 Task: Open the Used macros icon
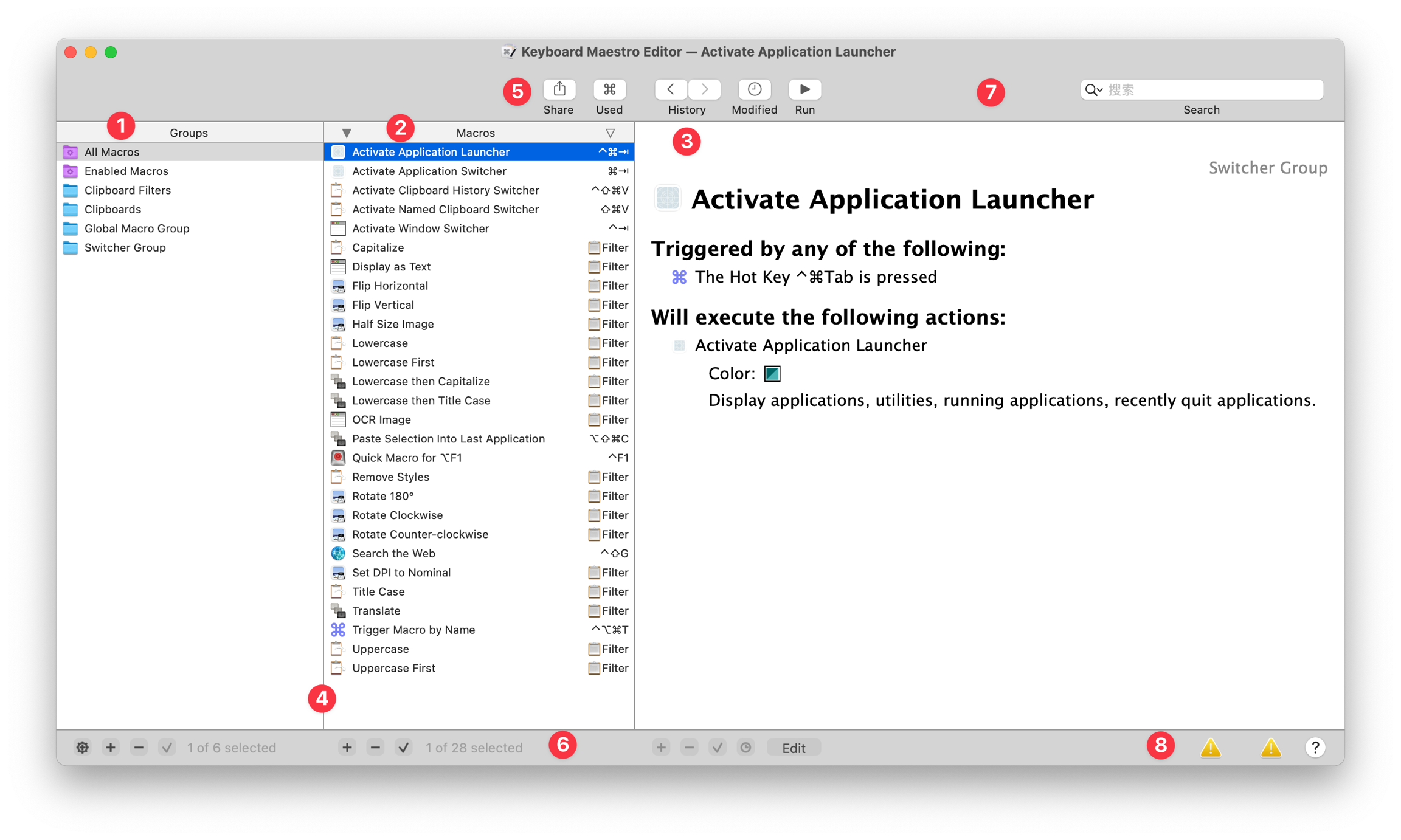click(x=609, y=89)
